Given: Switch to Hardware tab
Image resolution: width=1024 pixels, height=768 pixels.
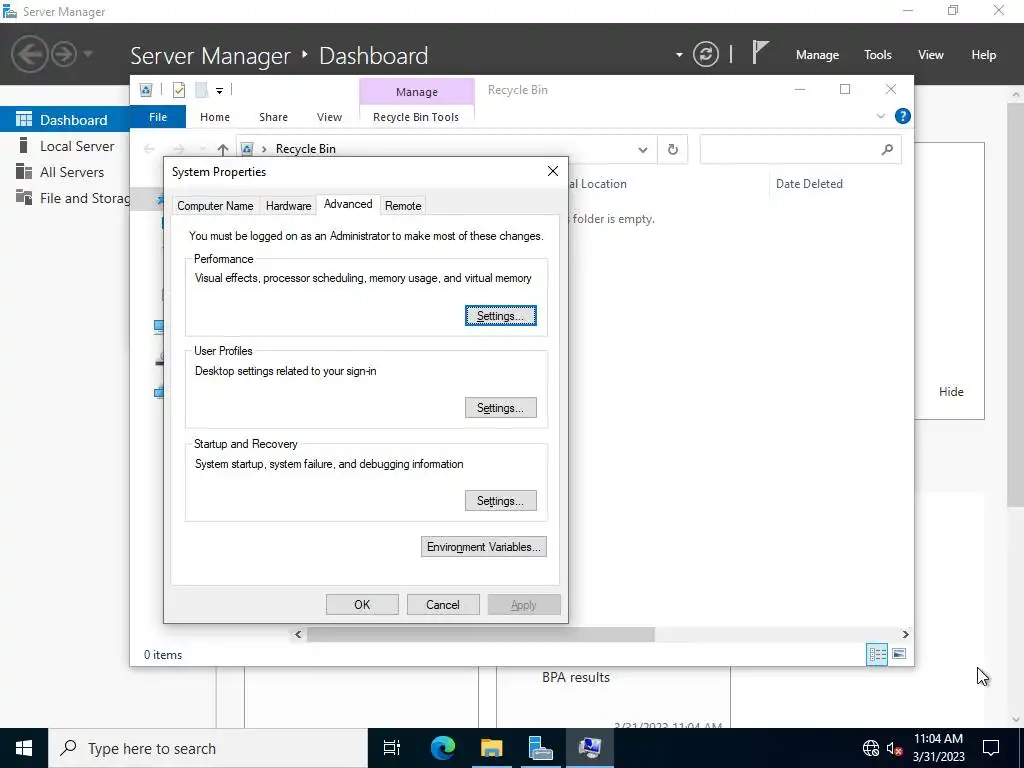Looking at the screenshot, I should 288,206.
